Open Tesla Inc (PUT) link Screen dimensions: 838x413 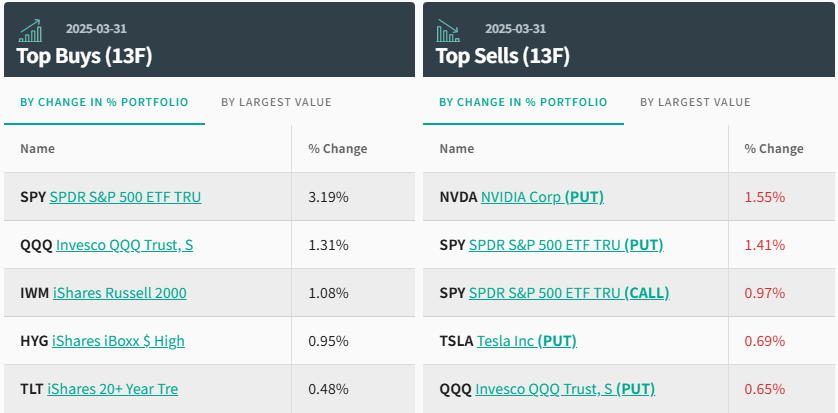coord(527,341)
